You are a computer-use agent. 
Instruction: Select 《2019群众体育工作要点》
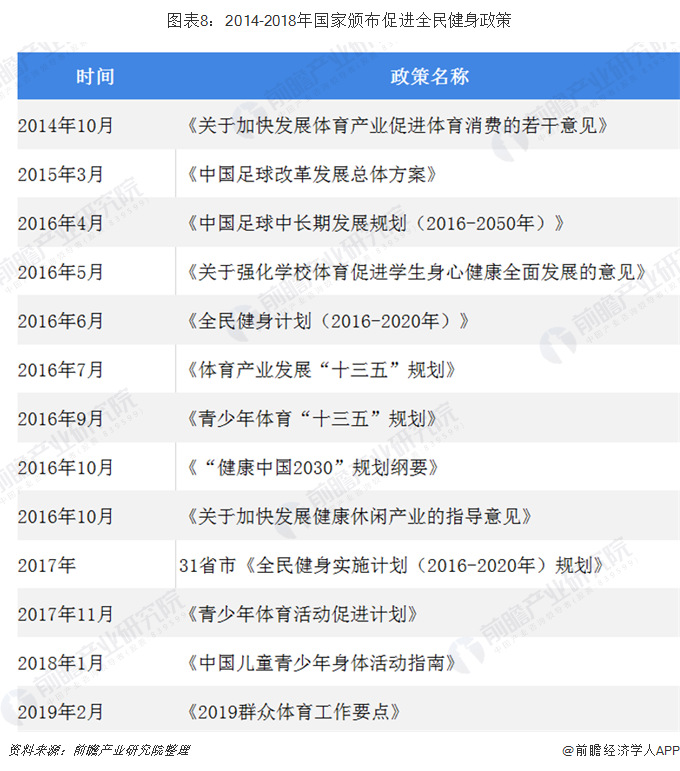(294, 712)
